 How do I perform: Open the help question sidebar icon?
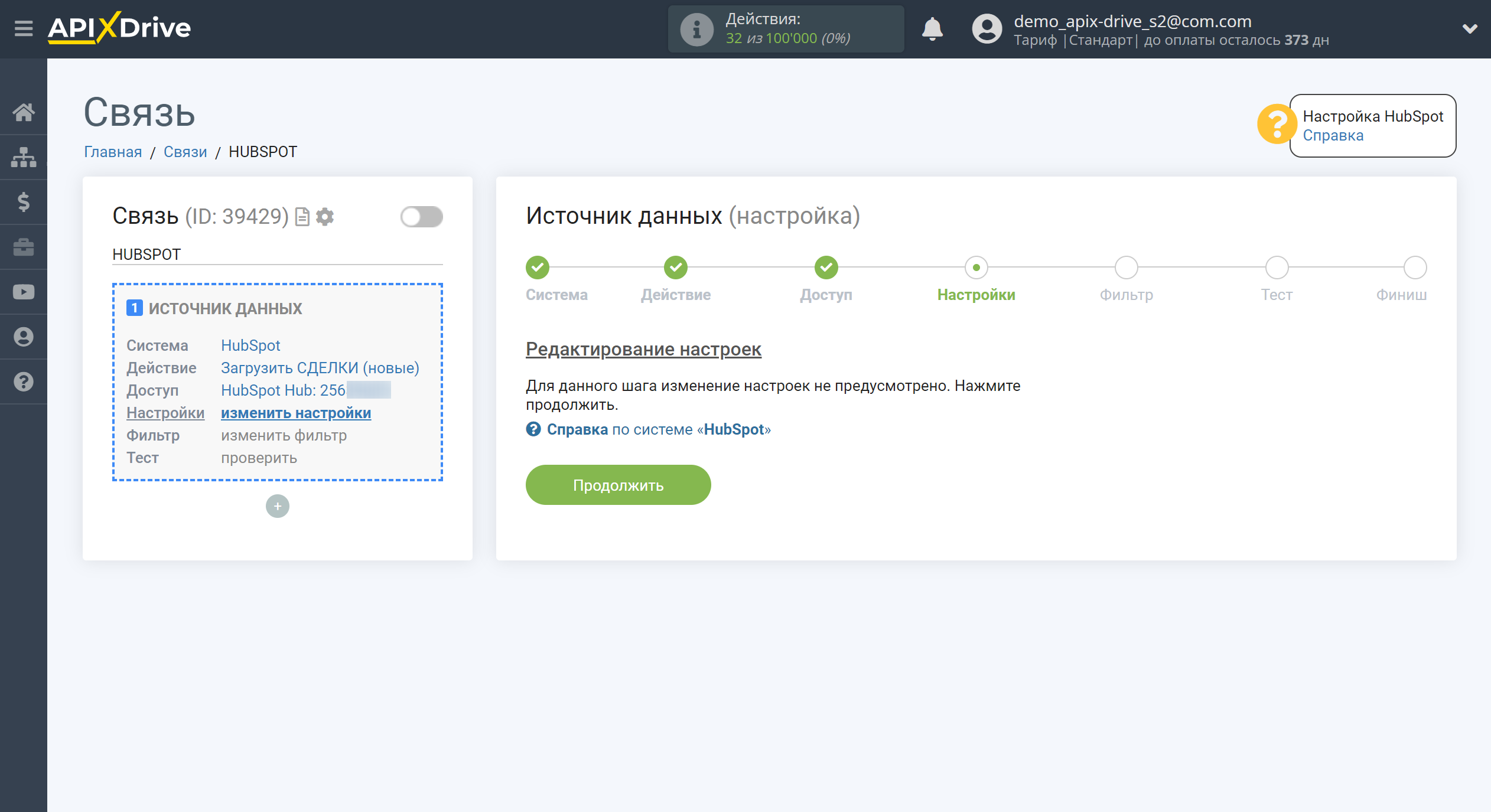click(24, 381)
